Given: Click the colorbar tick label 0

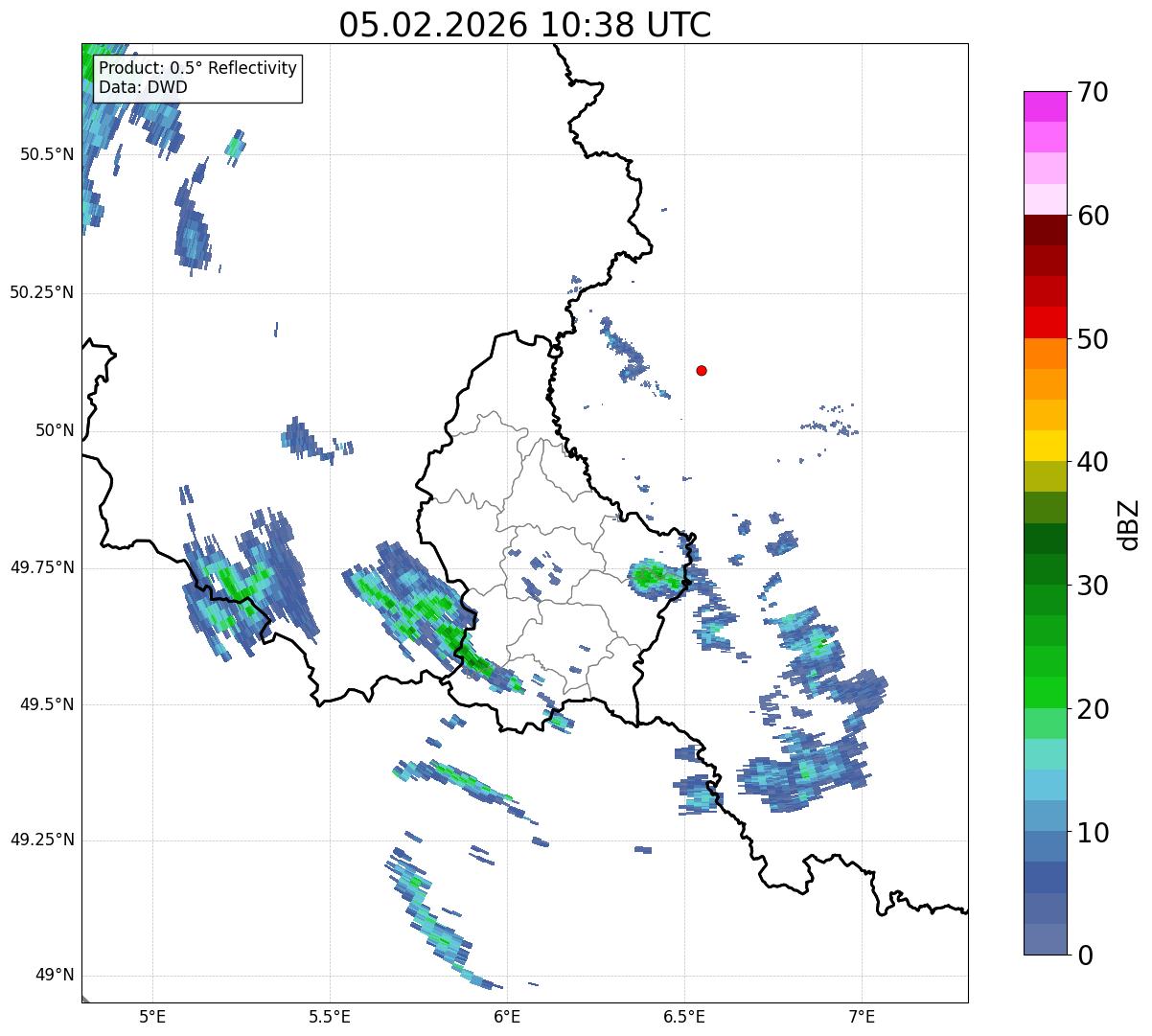Looking at the screenshot, I should 1086,955.
